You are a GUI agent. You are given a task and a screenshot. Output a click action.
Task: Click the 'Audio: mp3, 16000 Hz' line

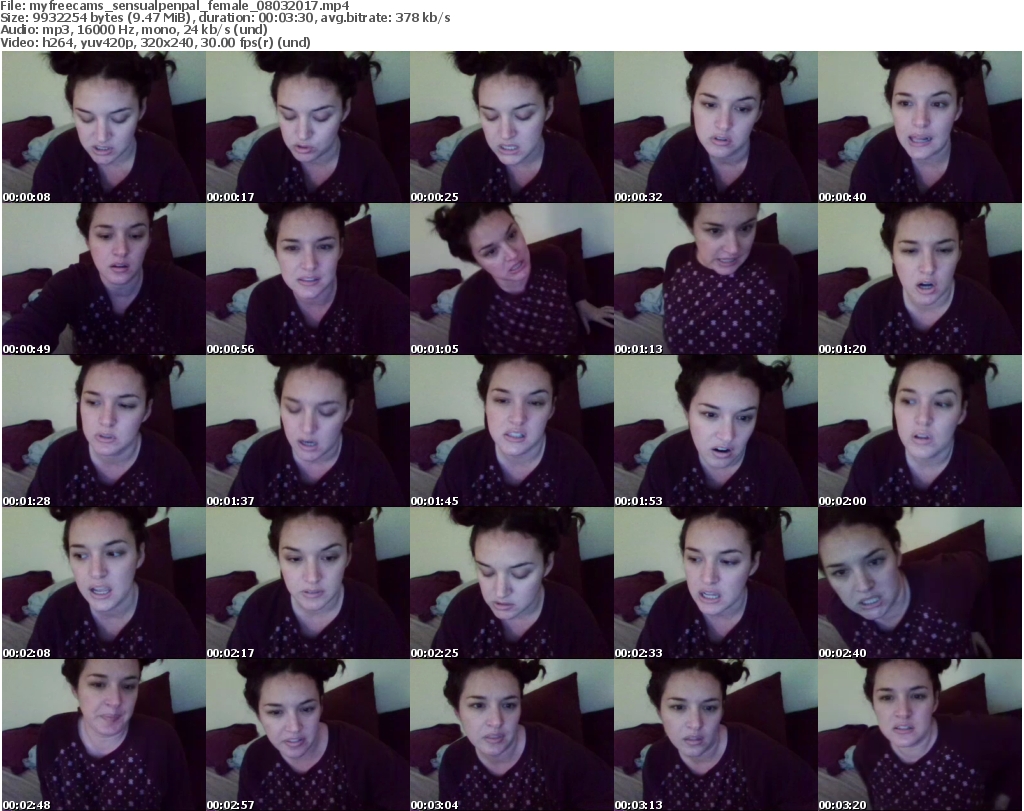(133, 30)
